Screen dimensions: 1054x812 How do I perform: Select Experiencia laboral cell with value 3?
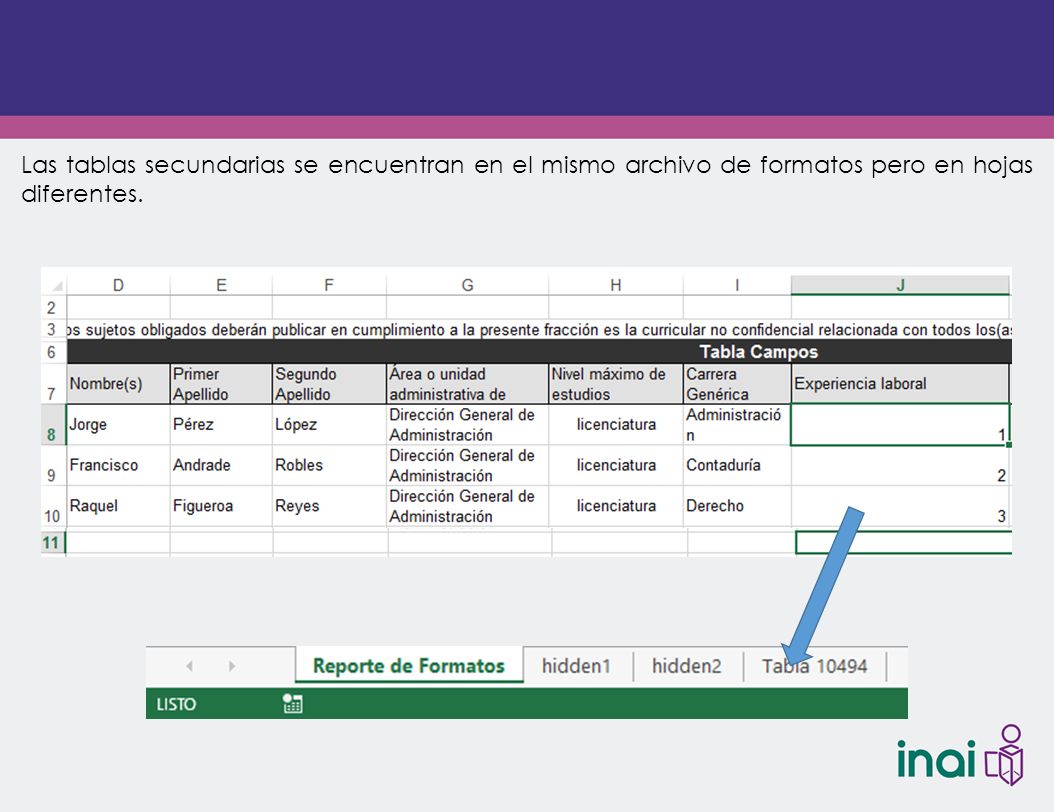(x=900, y=506)
